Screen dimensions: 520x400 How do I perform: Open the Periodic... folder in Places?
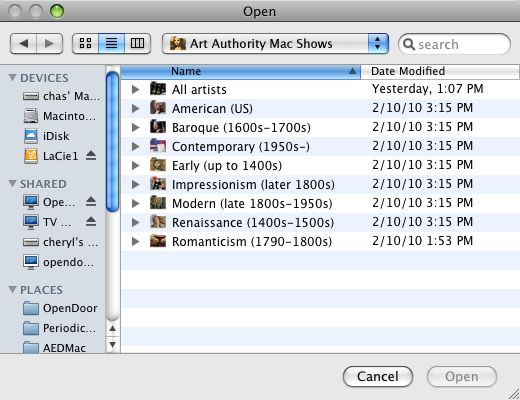pyautogui.click(x=59, y=328)
